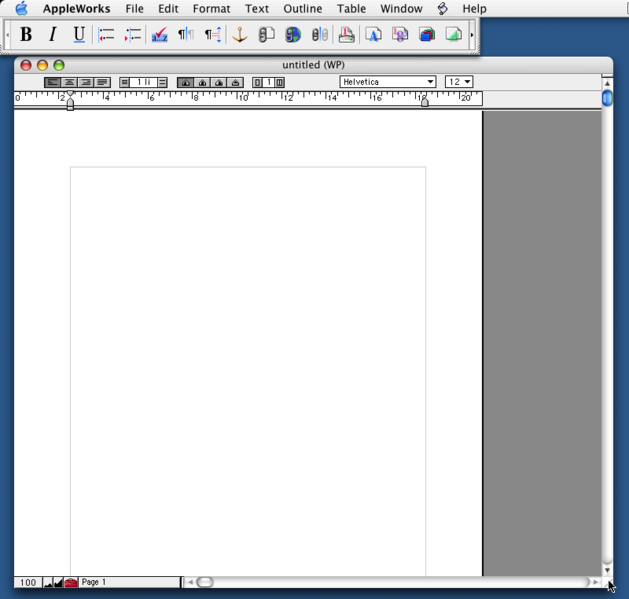Viewport: 629px width, 599px height.
Task: Increase line spacing button
Action: (162, 83)
